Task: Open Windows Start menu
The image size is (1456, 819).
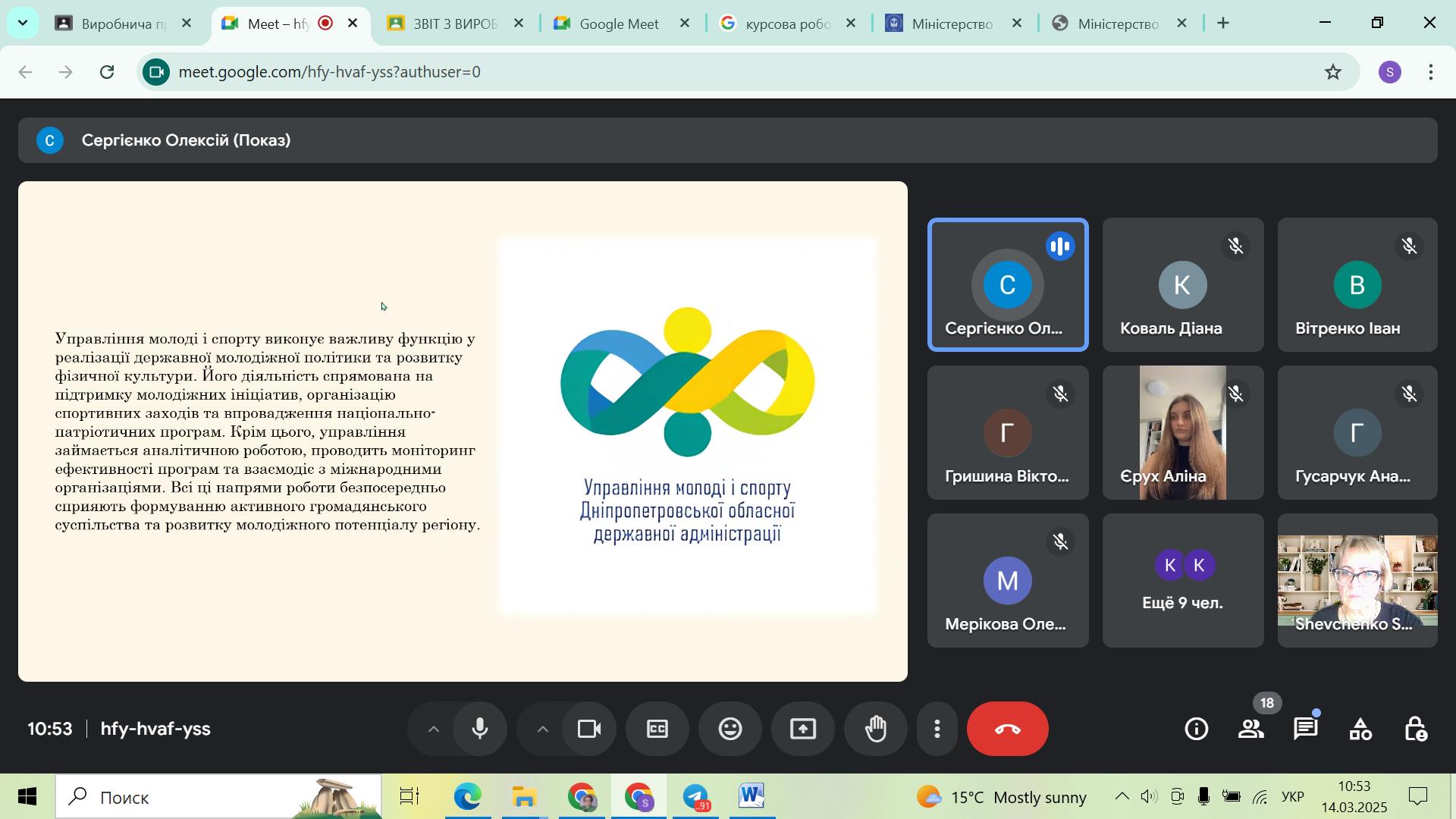Action: click(27, 797)
